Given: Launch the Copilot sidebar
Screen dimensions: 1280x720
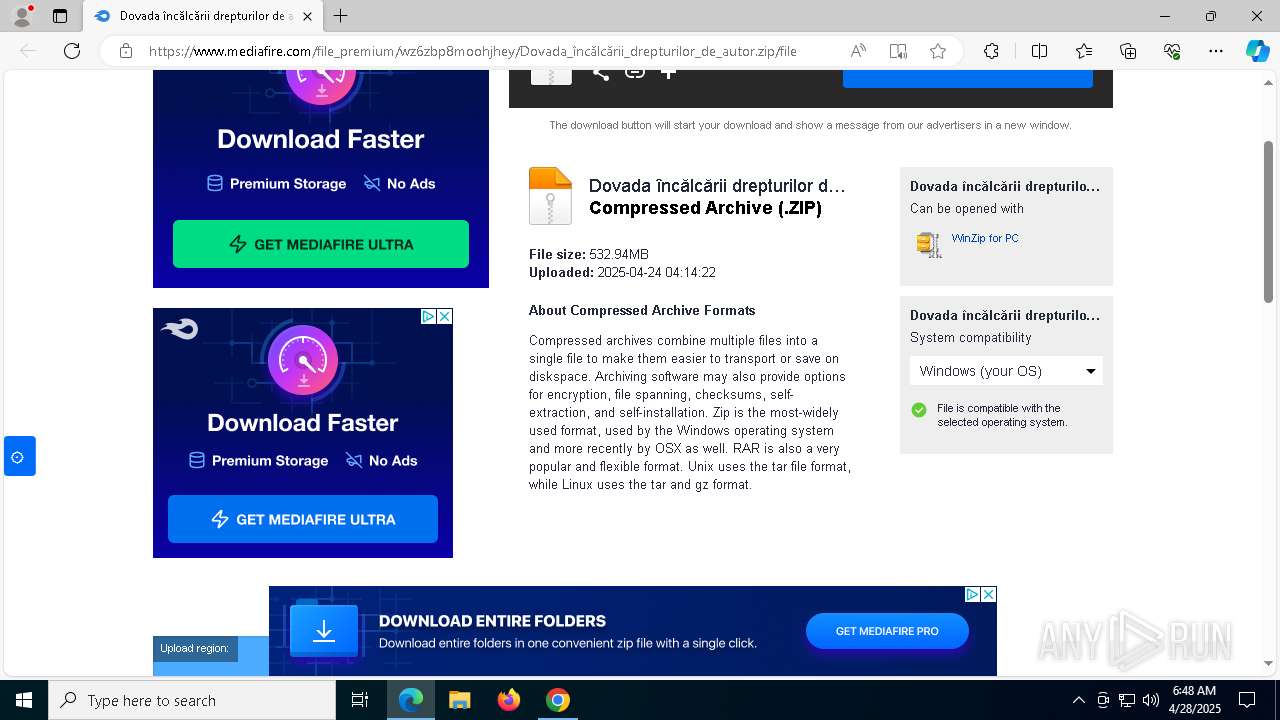Looking at the screenshot, I should pyautogui.click(x=1257, y=51).
